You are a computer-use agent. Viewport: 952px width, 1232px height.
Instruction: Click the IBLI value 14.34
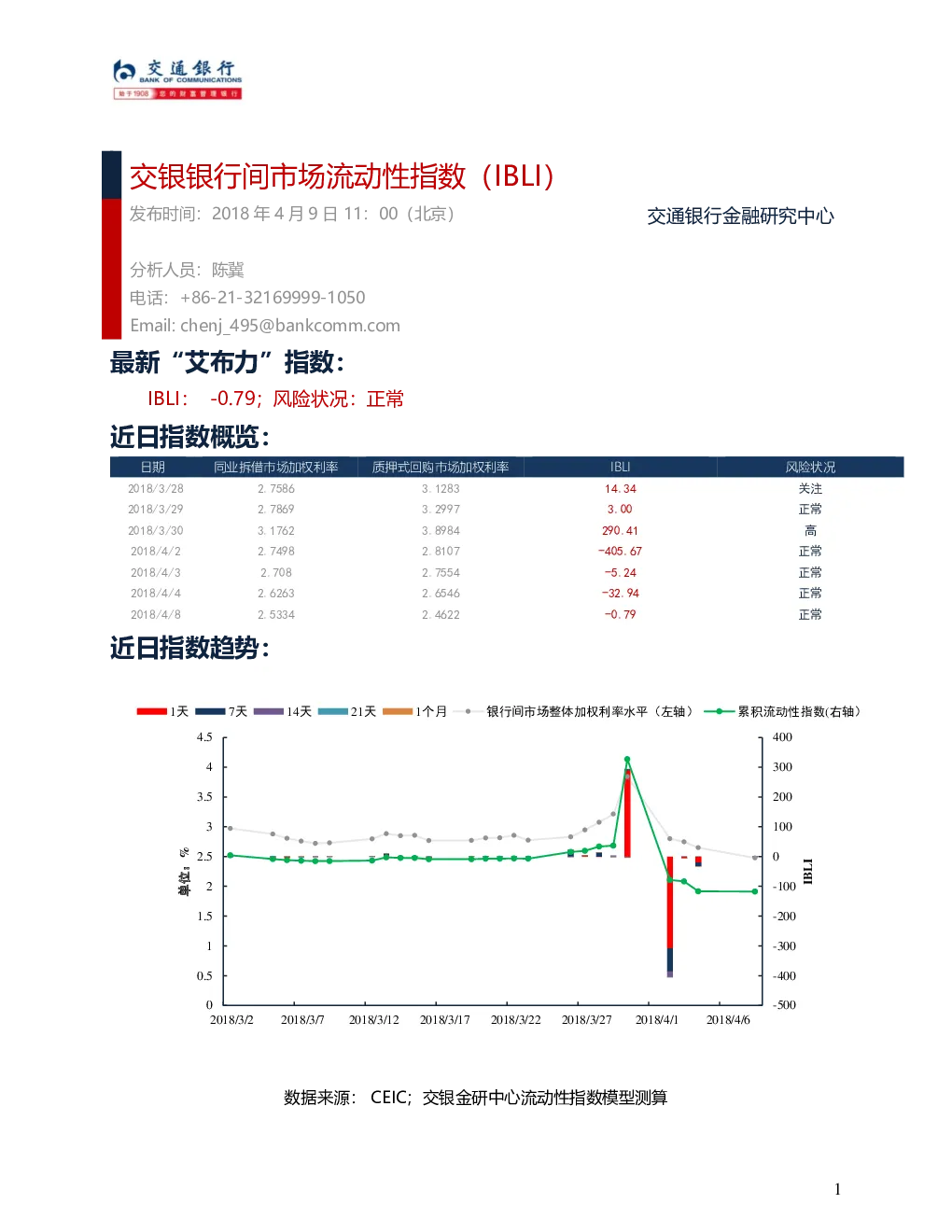620,488
